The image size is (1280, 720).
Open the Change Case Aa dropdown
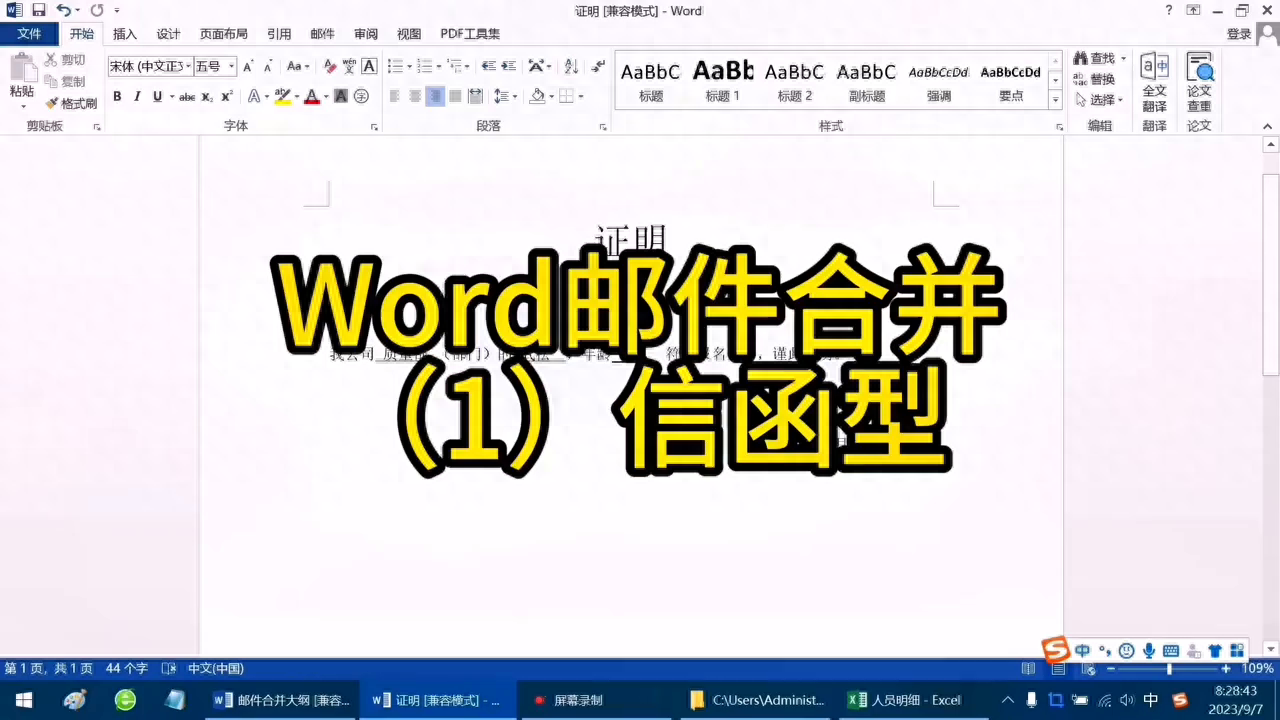[298, 66]
